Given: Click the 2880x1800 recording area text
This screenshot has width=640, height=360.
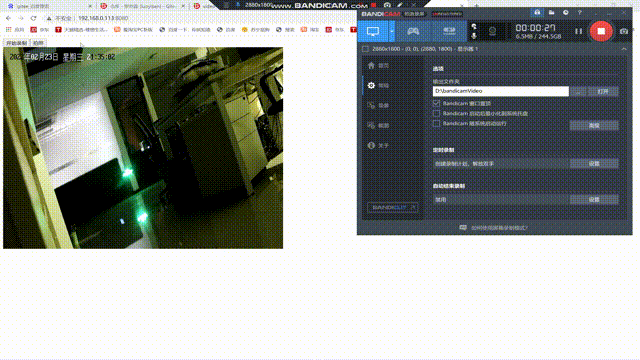Looking at the screenshot, I should [x=425, y=49].
